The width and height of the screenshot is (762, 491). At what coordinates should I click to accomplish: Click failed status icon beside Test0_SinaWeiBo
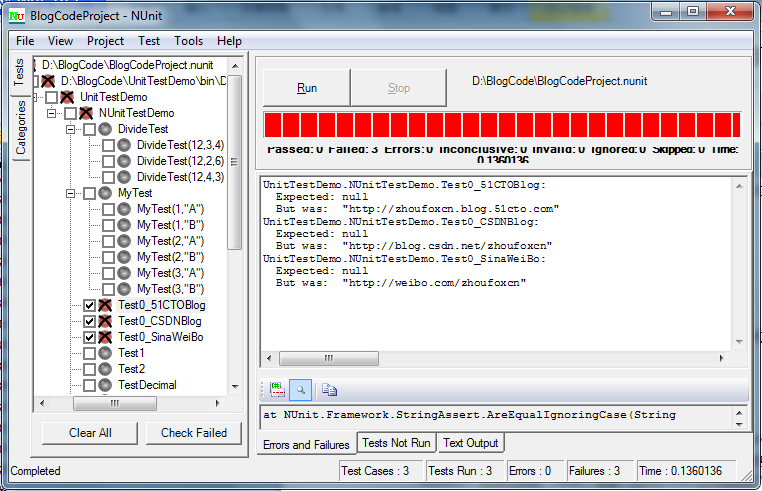[105, 337]
